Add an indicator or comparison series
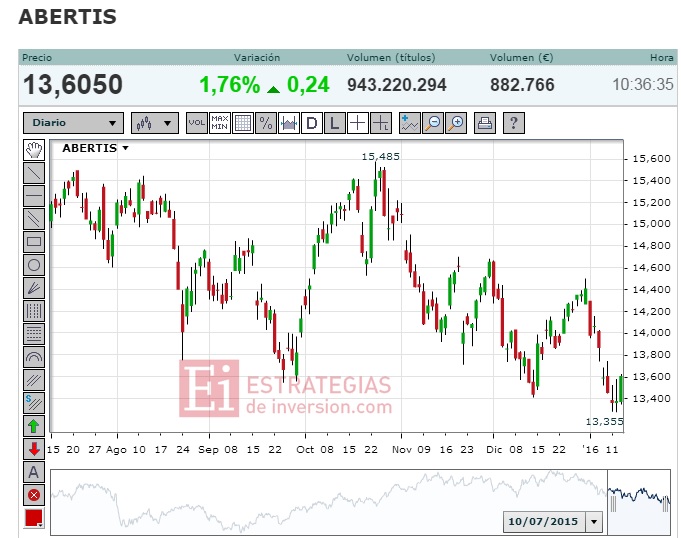 pyautogui.click(x=410, y=123)
